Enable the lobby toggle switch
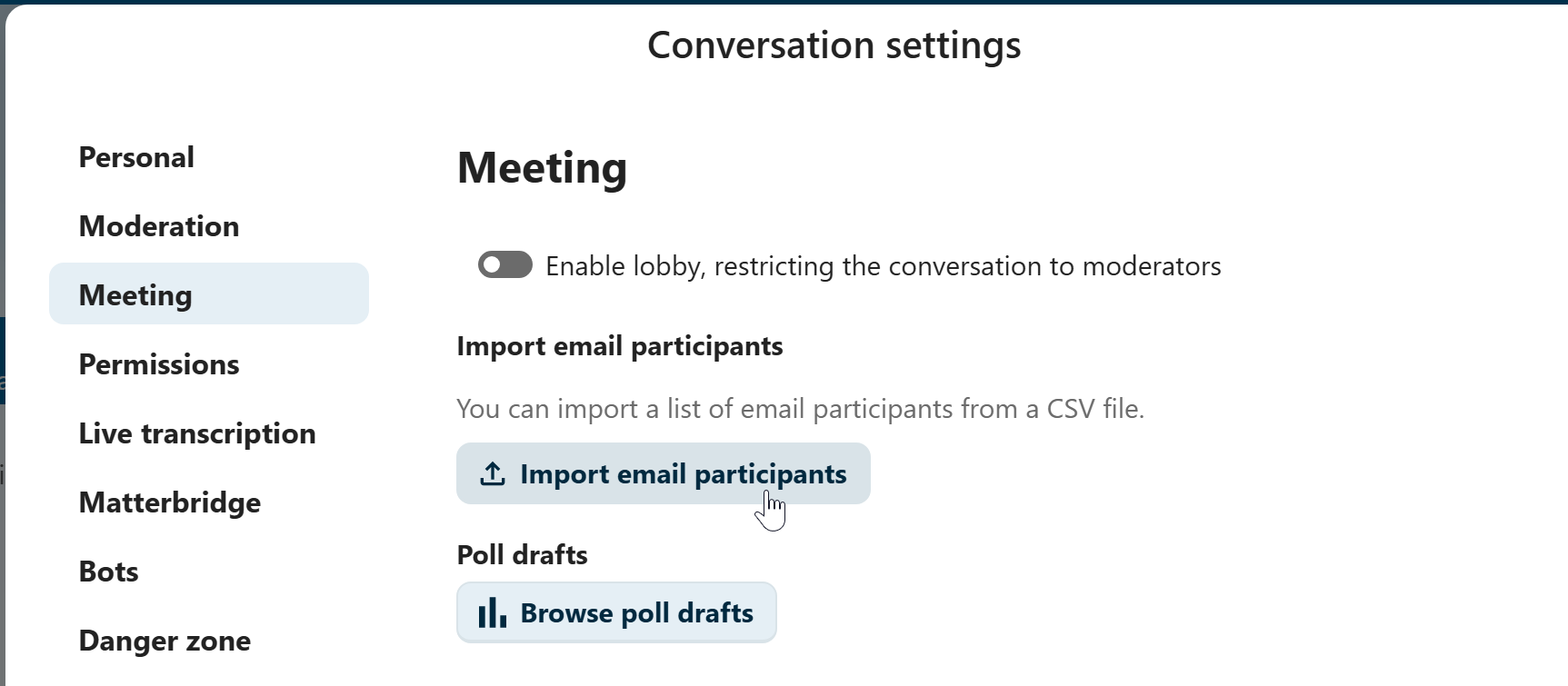Viewport: 1568px width, 686px height. (x=505, y=265)
